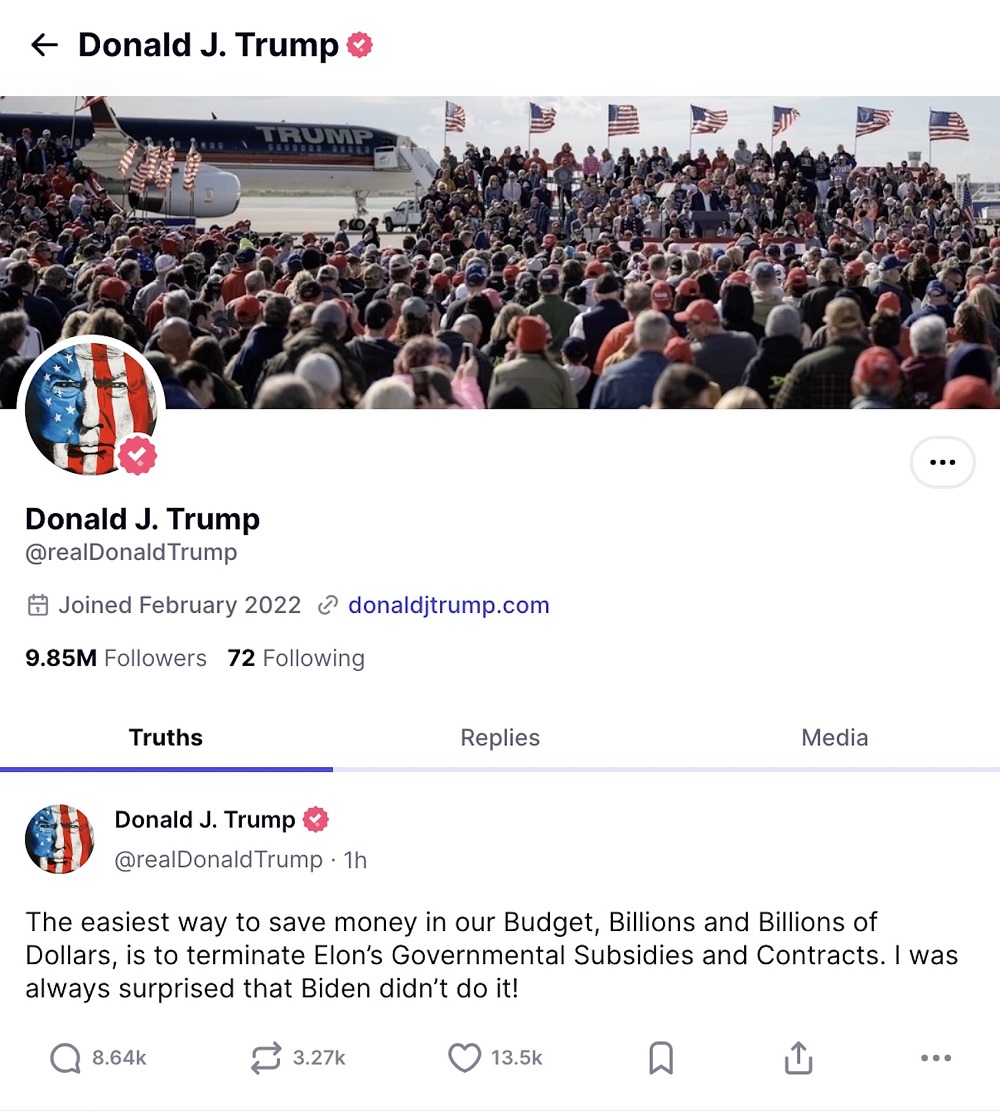The image size is (1000, 1111).
Task: Open the donaldjtrump.com link
Action: click(449, 605)
